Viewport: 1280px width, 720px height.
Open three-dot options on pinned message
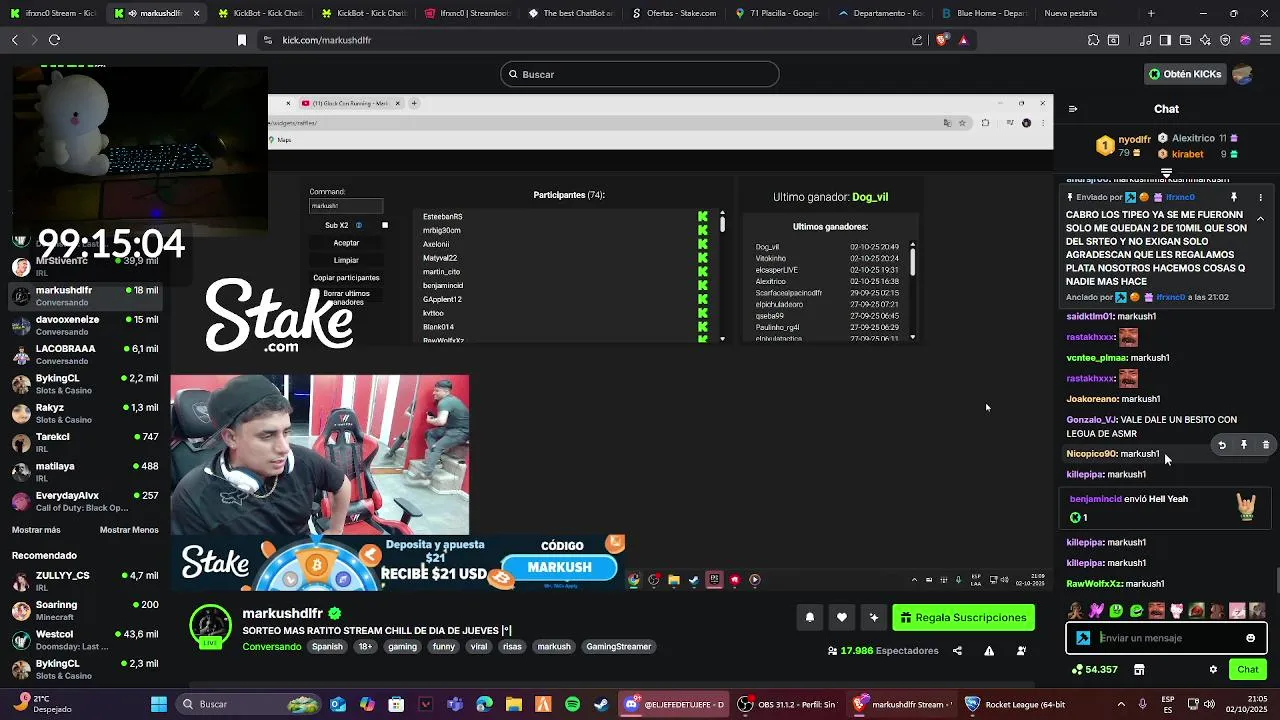pyautogui.click(x=1260, y=197)
